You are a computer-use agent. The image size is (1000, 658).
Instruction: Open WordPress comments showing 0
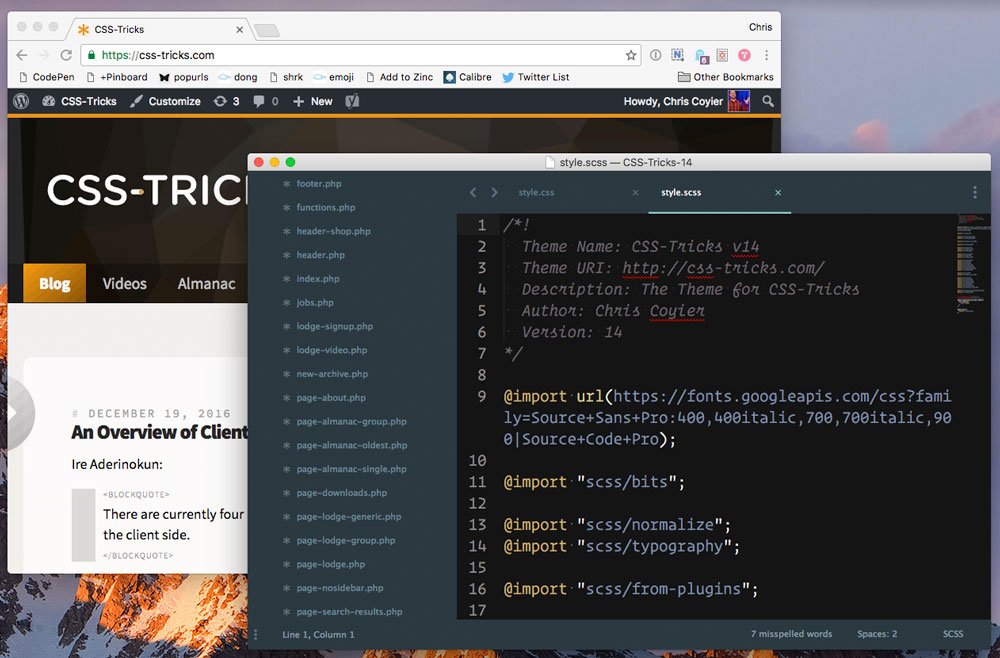coord(266,101)
